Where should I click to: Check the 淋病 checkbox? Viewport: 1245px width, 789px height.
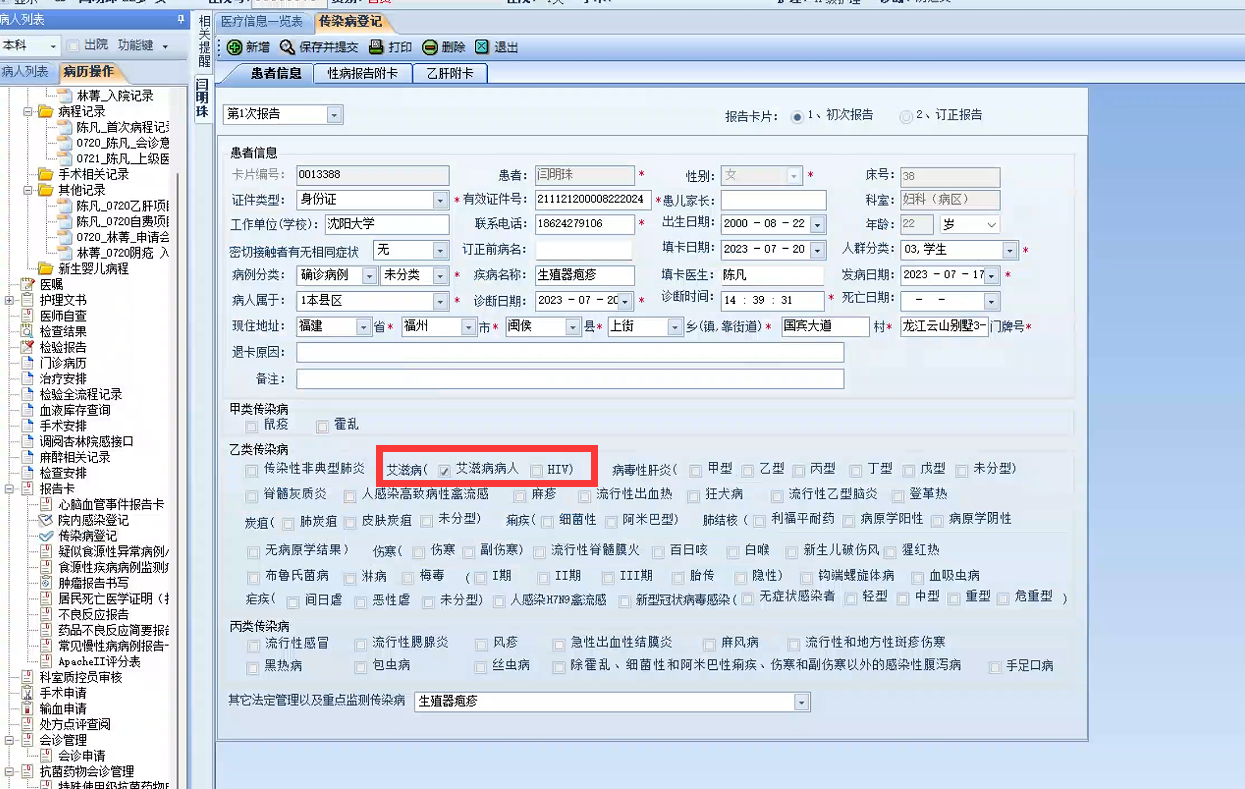350,578
